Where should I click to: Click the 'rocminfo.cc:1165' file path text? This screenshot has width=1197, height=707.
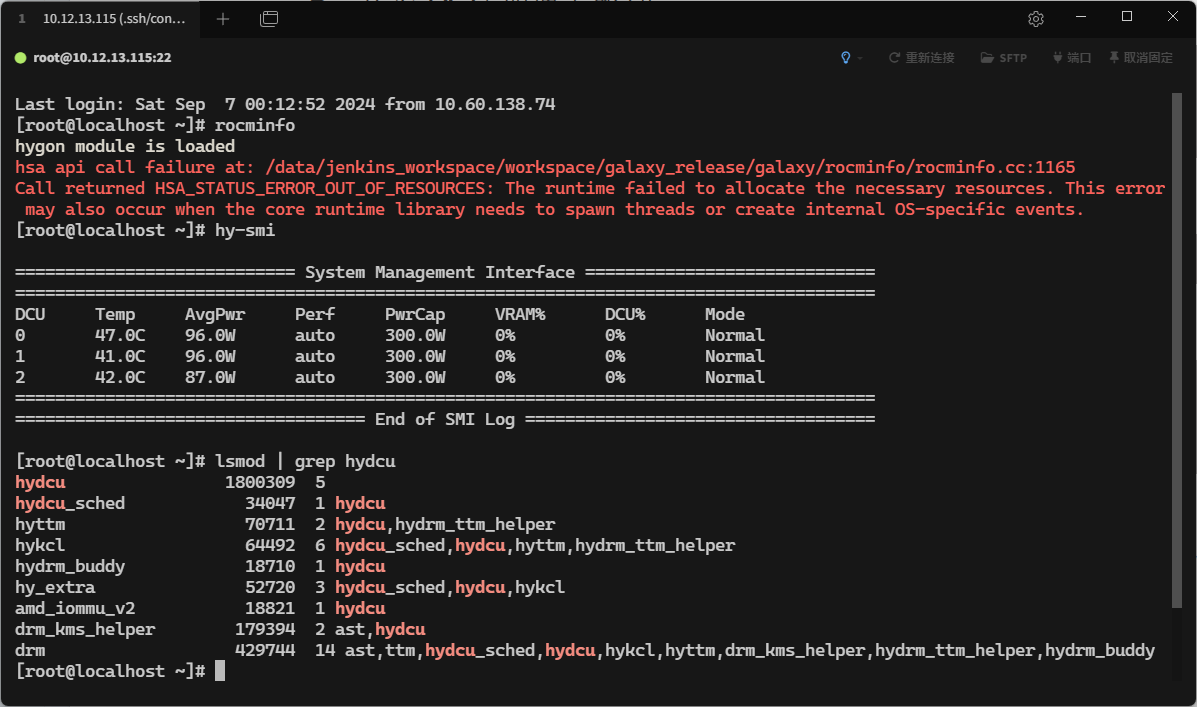pos(995,167)
